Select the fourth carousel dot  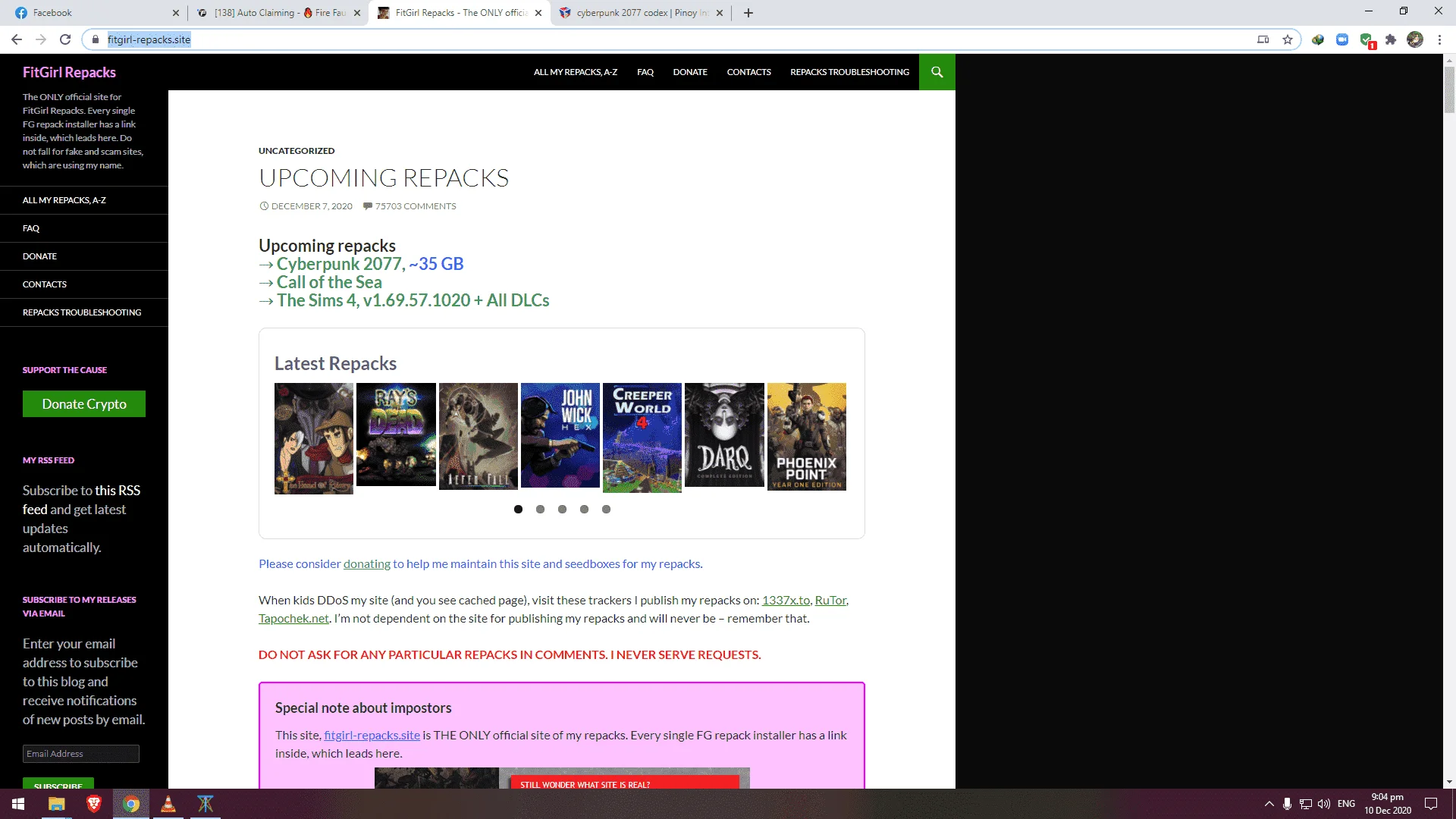584,510
